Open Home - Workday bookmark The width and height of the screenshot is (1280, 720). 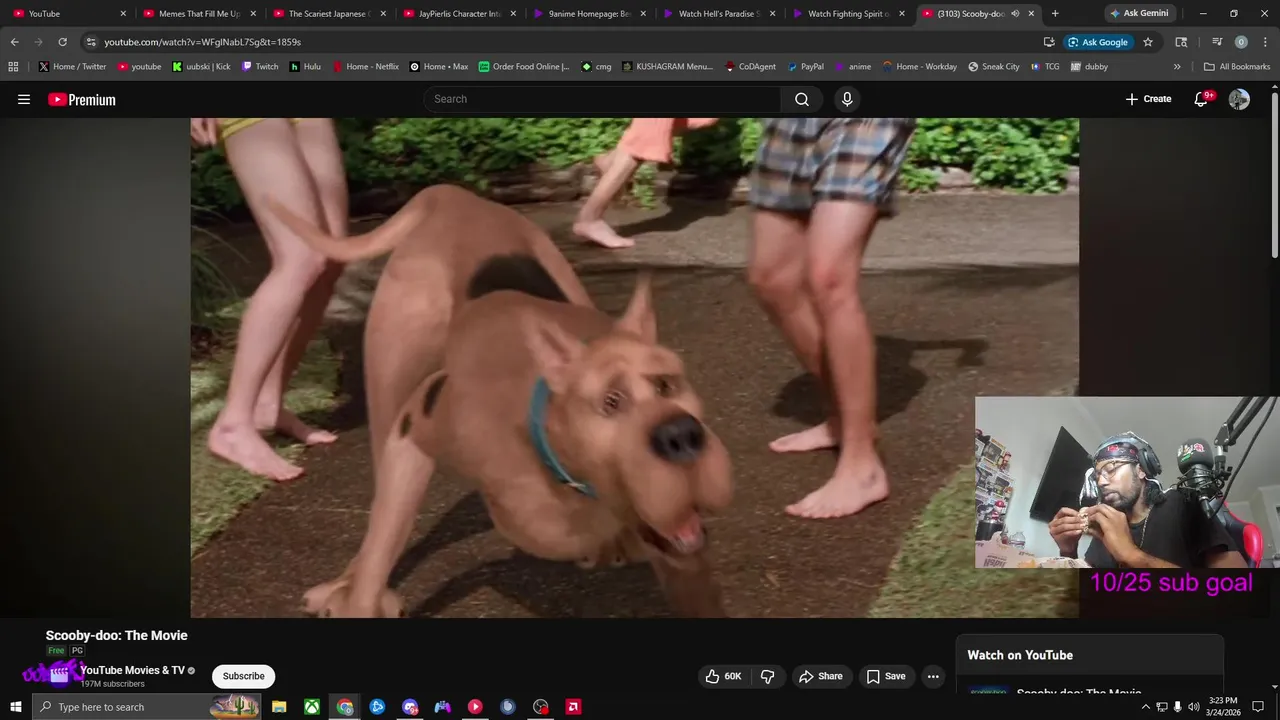pyautogui.click(x=919, y=67)
